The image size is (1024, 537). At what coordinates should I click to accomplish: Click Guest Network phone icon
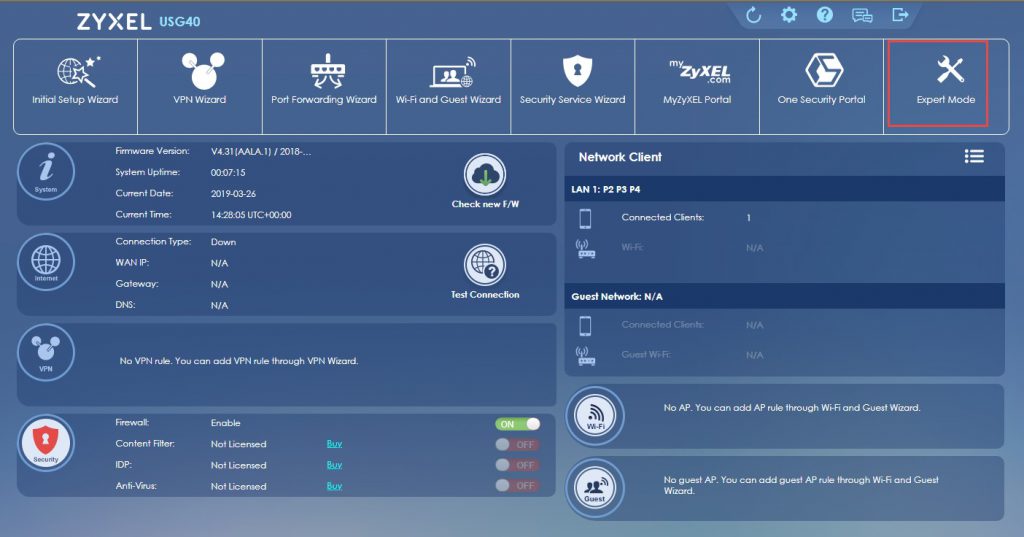click(585, 325)
